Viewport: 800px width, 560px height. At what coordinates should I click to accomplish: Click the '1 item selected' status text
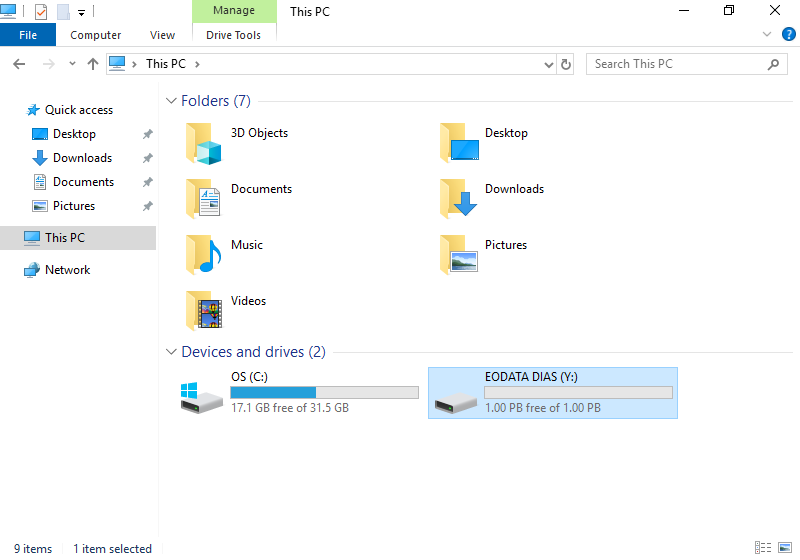pyautogui.click(x=112, y=549)
